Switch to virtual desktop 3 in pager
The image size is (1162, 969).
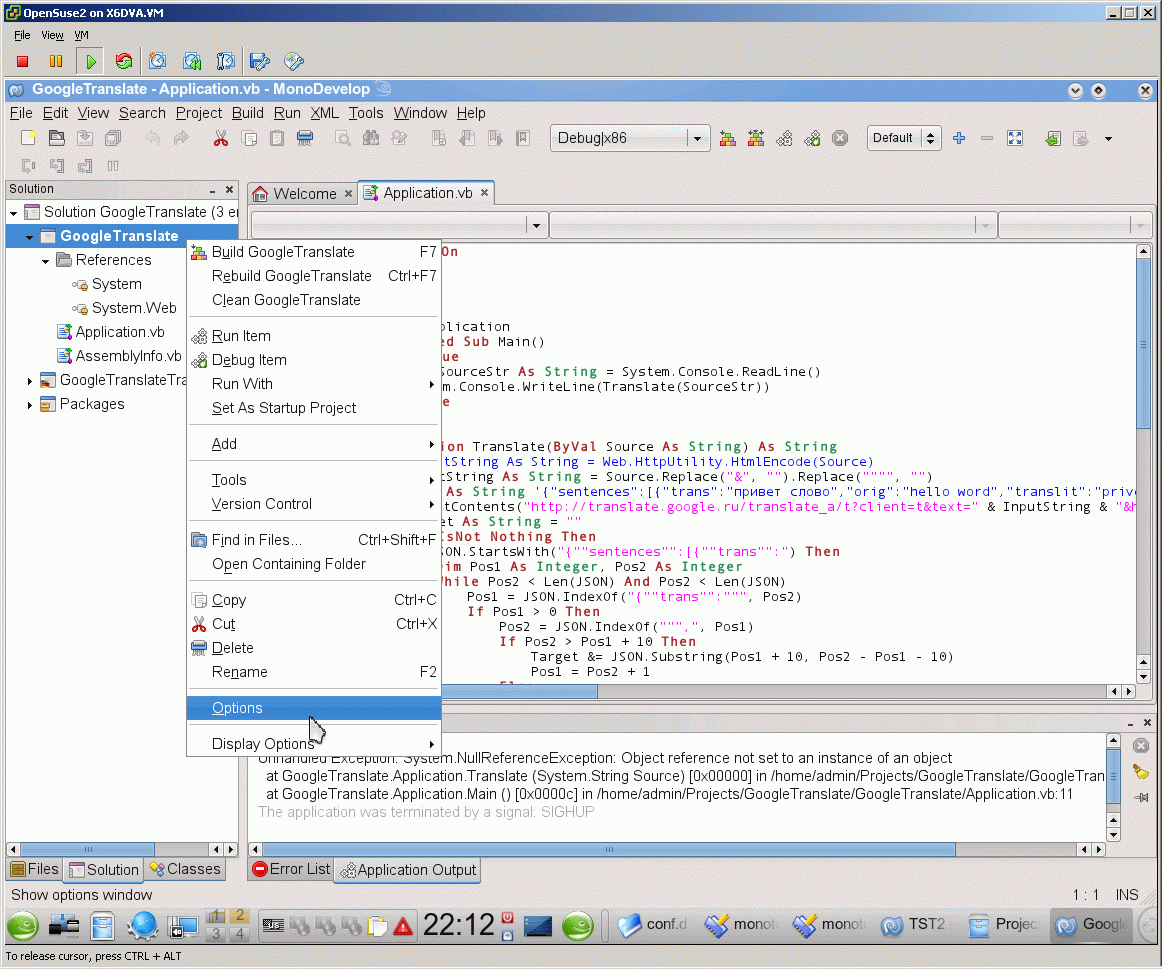pyautogui.click(x=216, y=933)
